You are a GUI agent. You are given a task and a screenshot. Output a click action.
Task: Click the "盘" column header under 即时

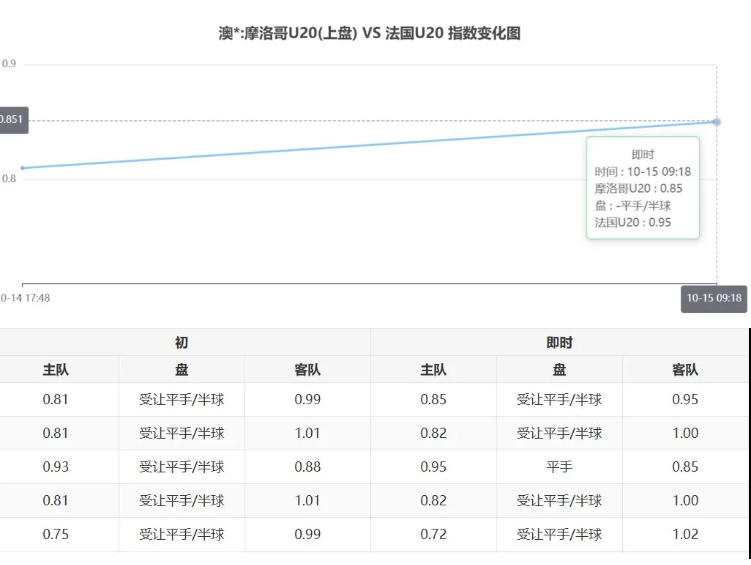(x=559, y=370)
